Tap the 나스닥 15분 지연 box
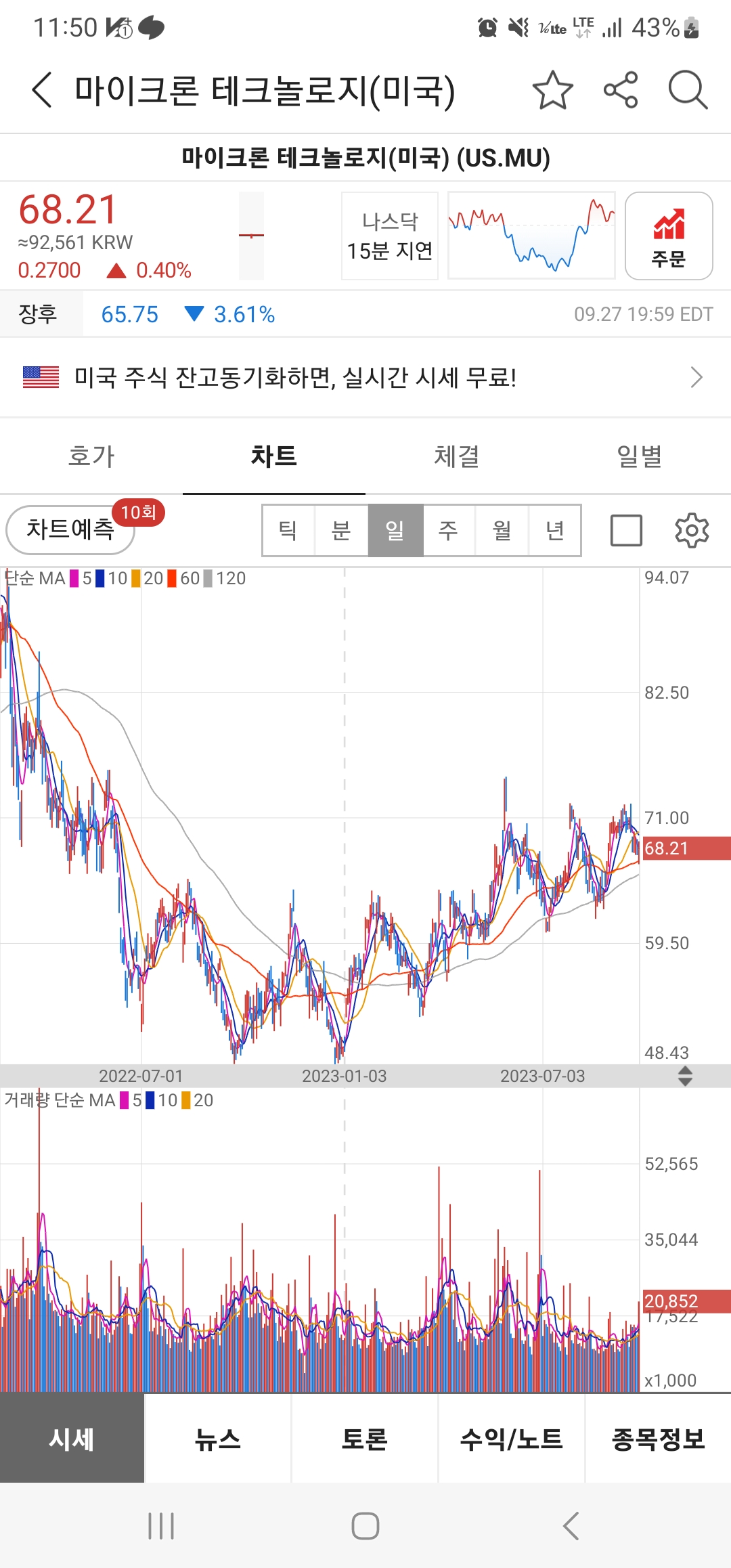This screenshot has width=731, height=1568. click(x=390, y=236)
